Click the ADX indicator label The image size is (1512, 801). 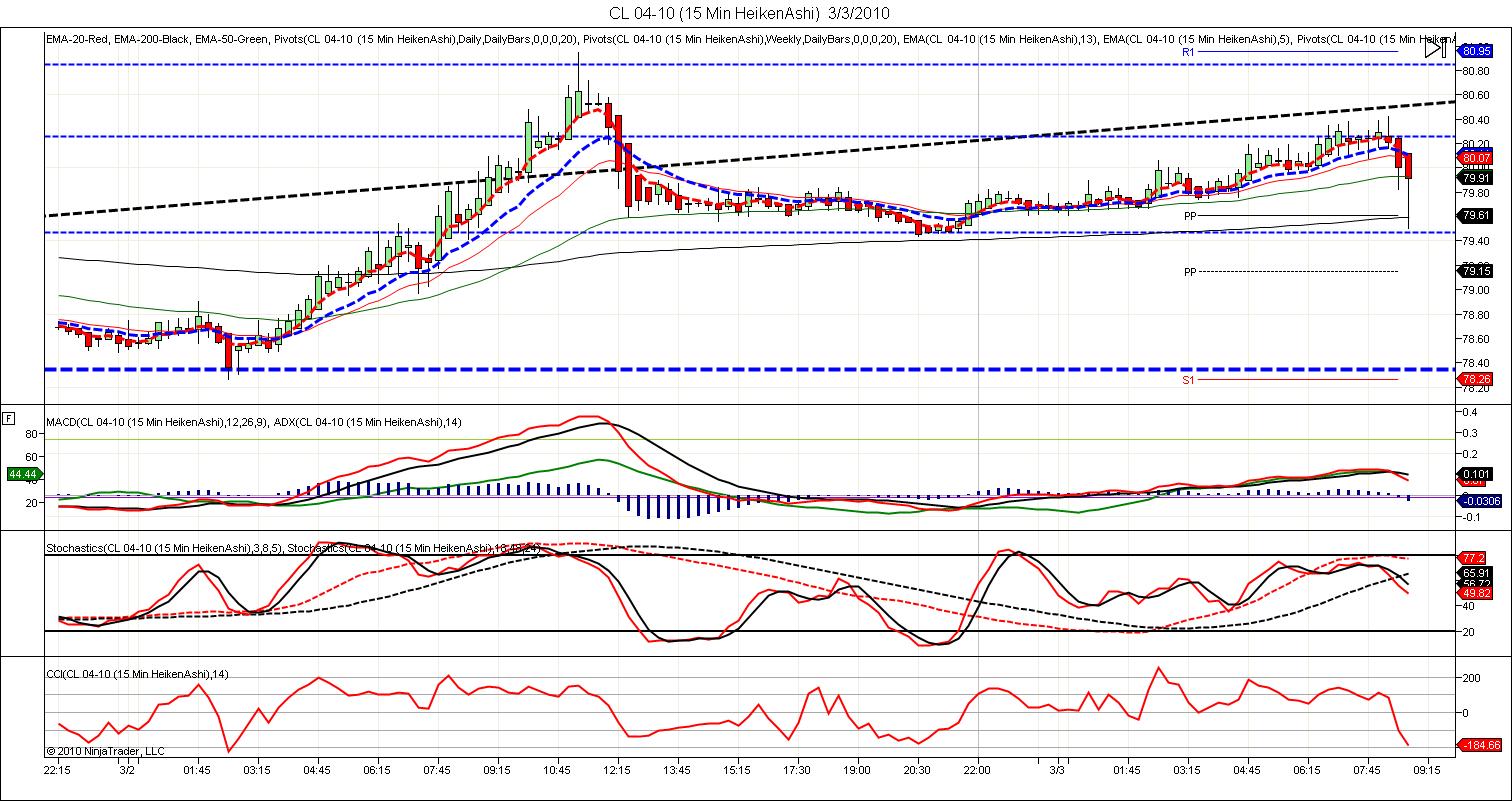[368, 422]
